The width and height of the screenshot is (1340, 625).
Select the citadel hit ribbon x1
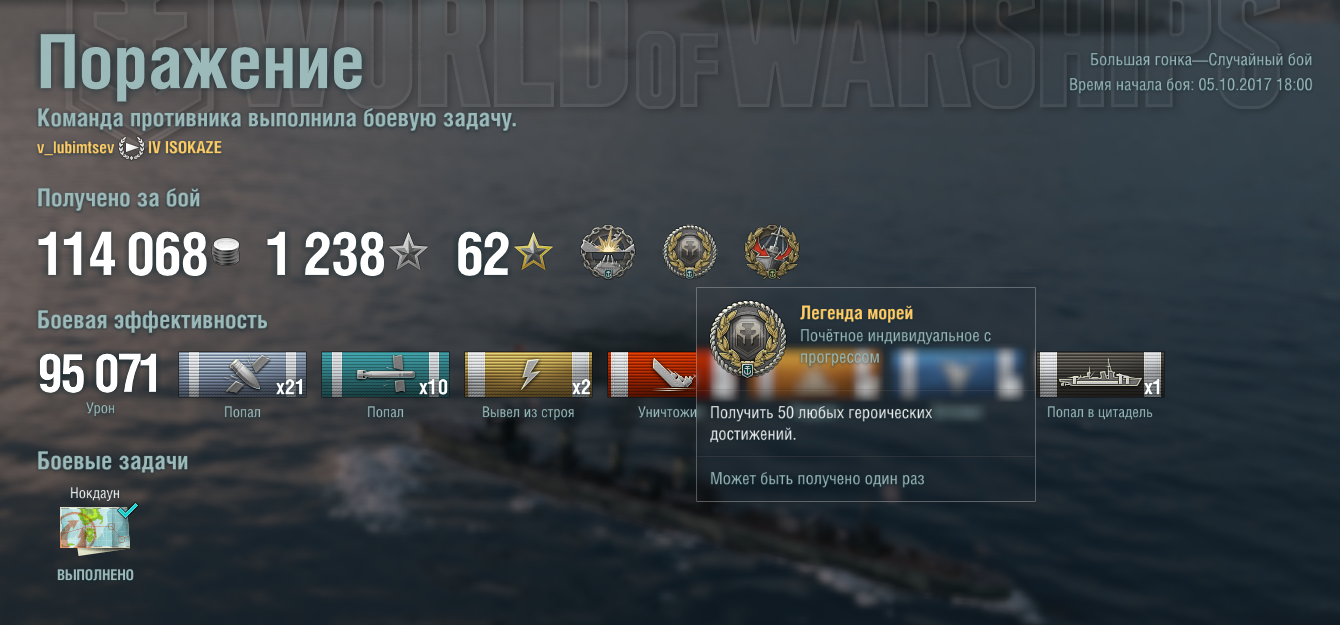1101,375
